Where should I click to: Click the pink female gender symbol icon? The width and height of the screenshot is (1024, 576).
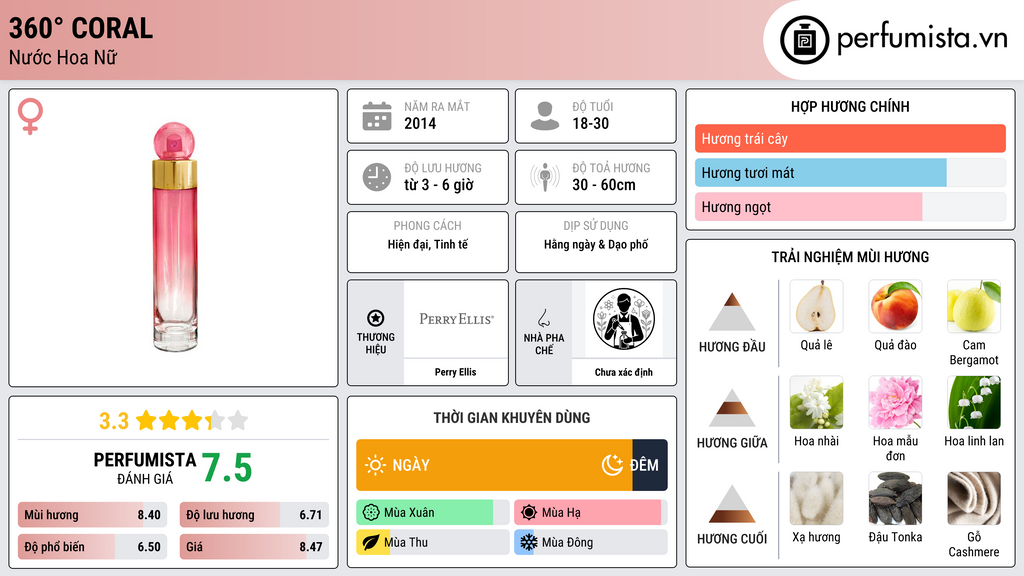30,116
